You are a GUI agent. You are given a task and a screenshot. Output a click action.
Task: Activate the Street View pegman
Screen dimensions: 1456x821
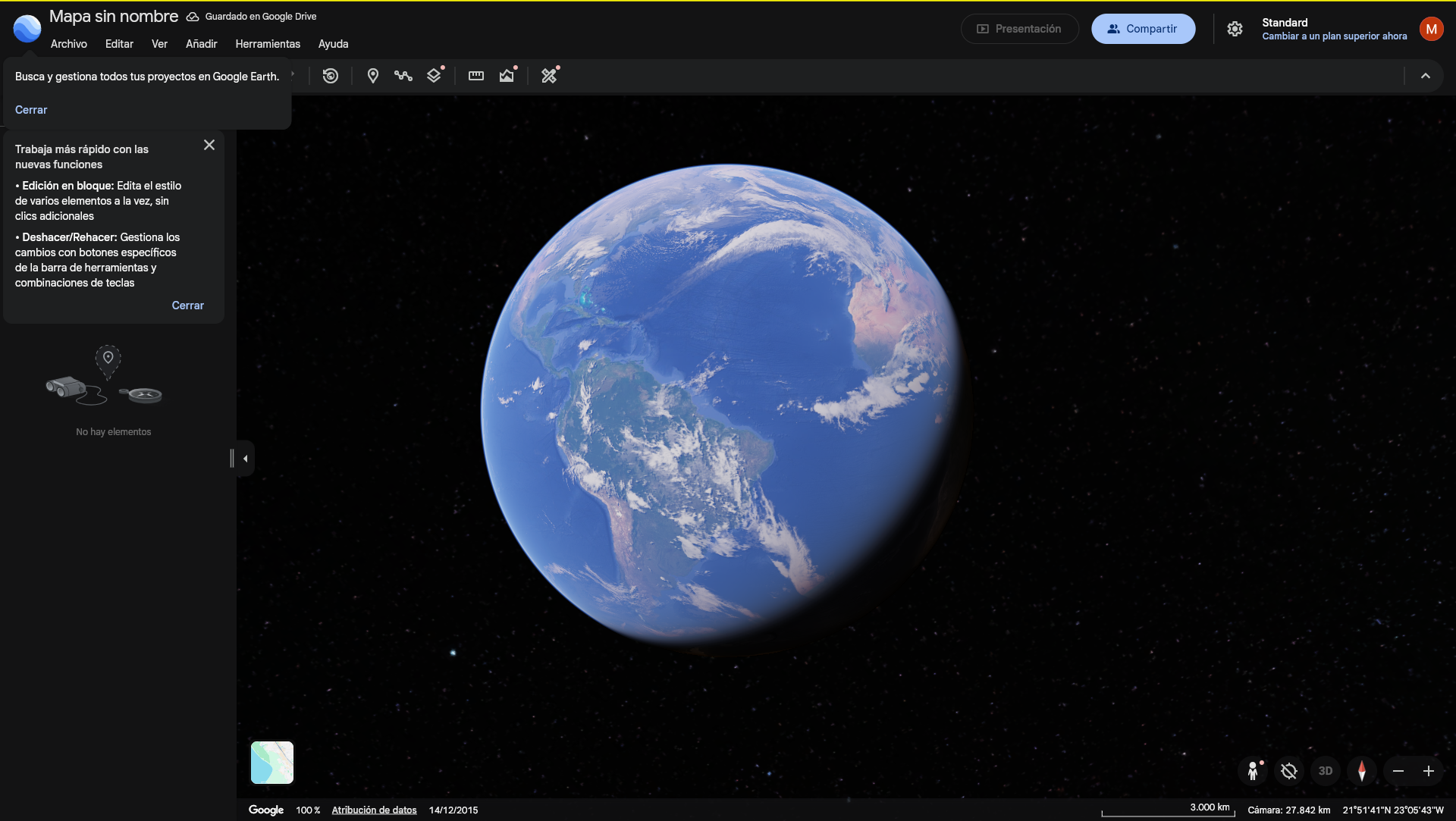click(x=1253, y=771)
